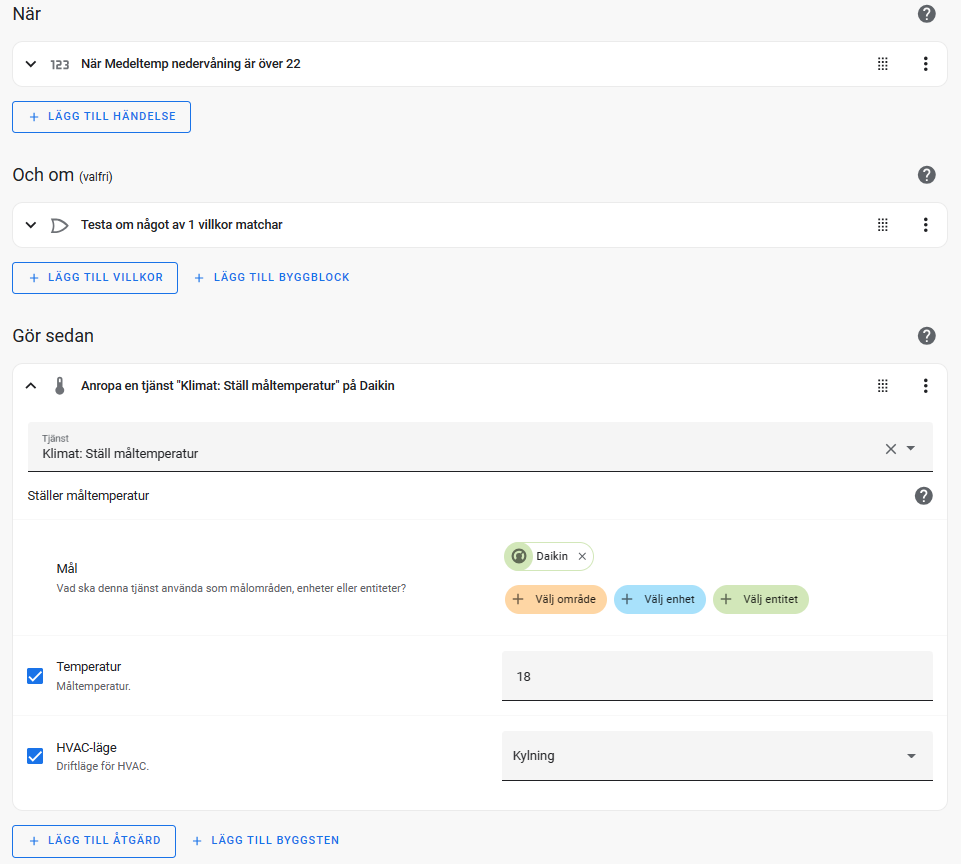
Task: Click drag handle of Daikin action row
Action: [x=882, y=385]
